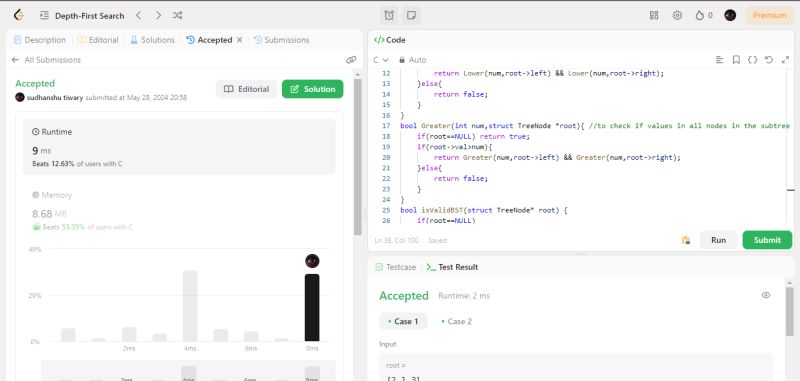The image size is (800, 381).
Task: Switch to the Solutions tab
Action: (152, 40)
